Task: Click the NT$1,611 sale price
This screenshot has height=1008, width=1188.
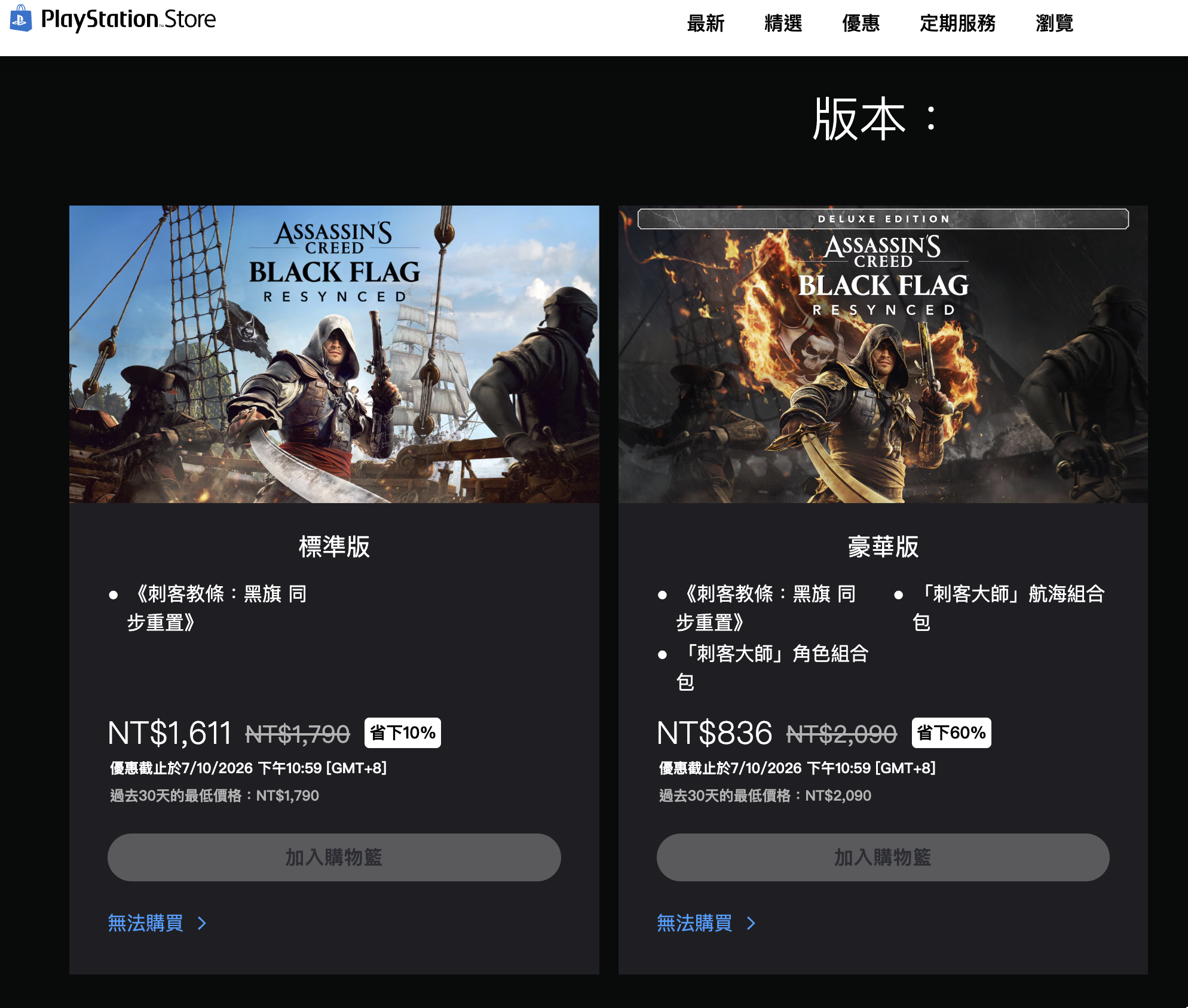Action: tap(170, 733)
